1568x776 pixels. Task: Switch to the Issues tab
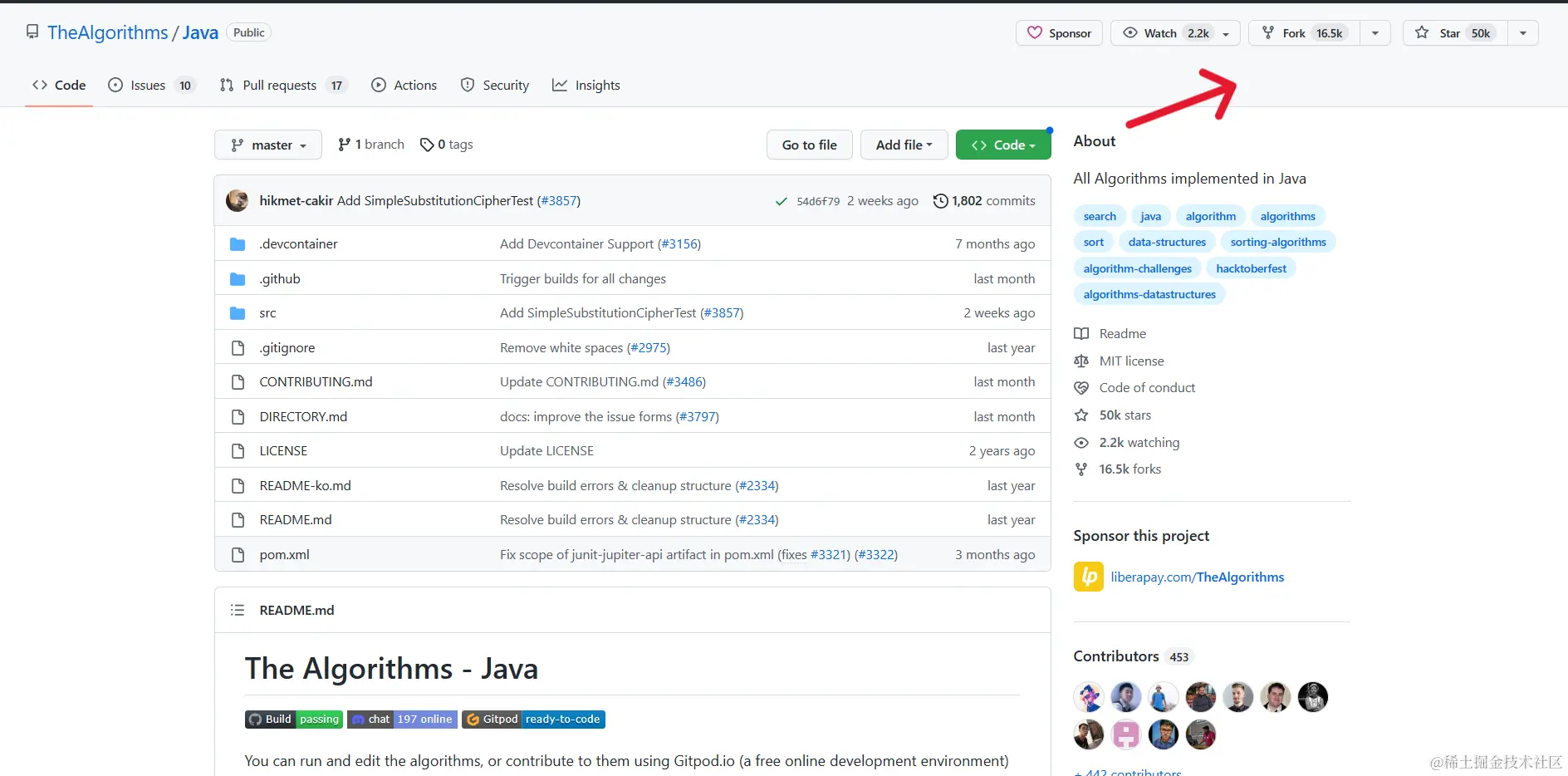click(152, 86)
